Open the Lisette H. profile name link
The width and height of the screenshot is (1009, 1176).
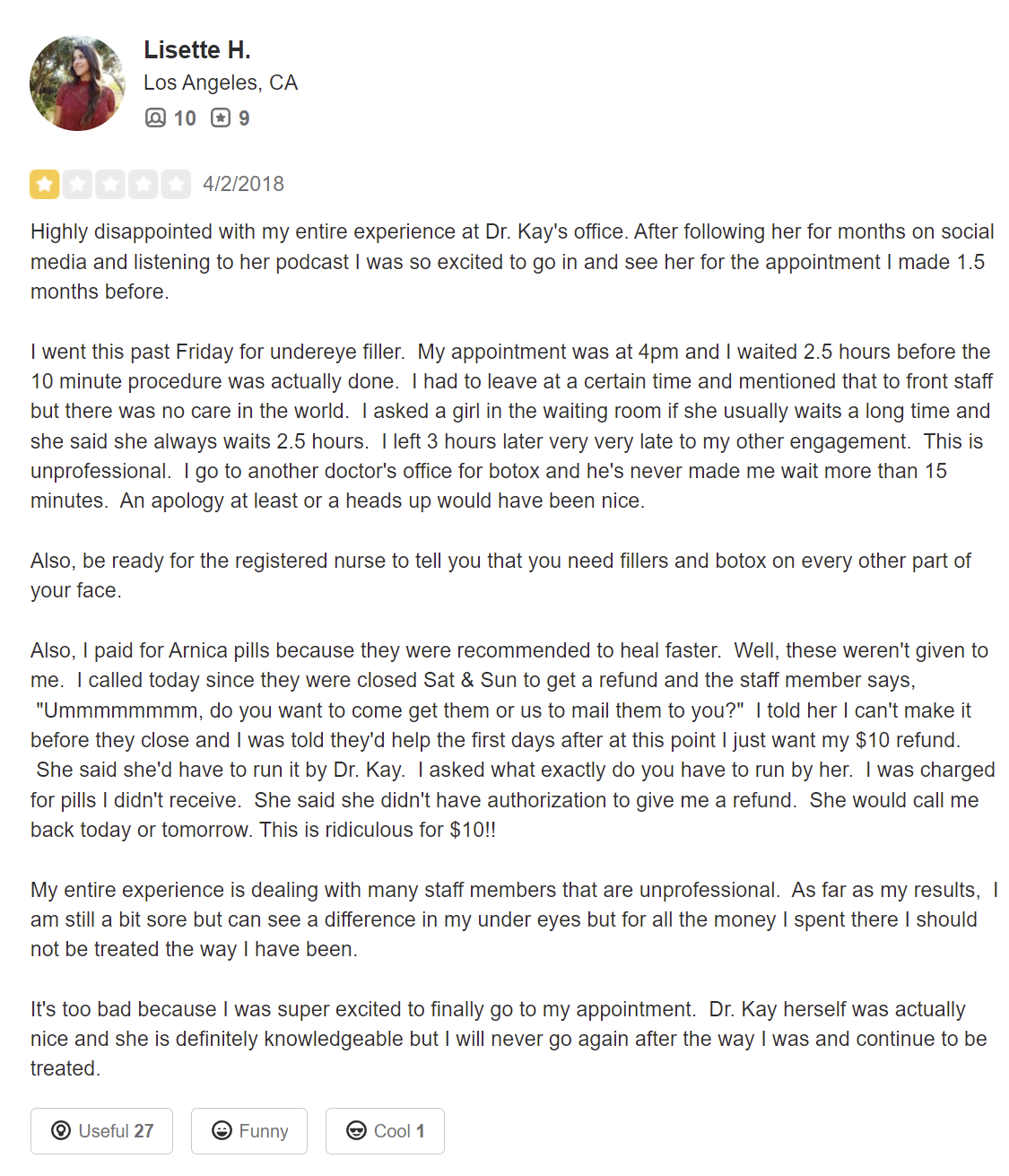pyautogui.click(x=197, y=50)
